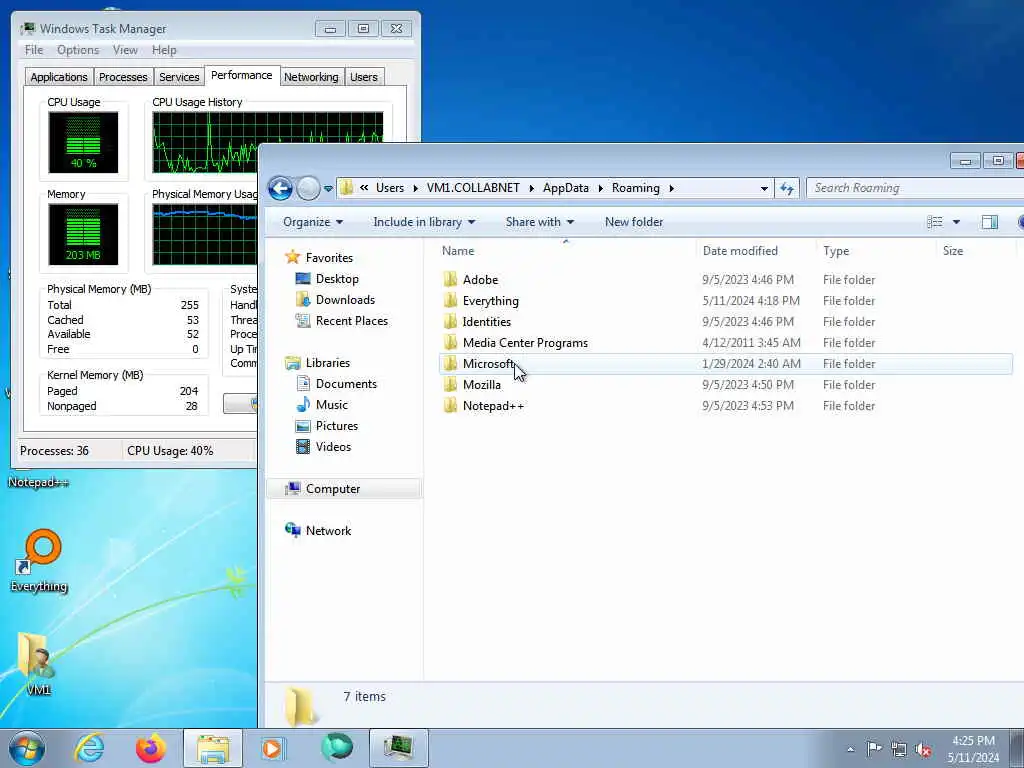Open Task Manager File menu
Image resolution: width=1024 pixels, height=768 pixels.
tap(34, 50)
